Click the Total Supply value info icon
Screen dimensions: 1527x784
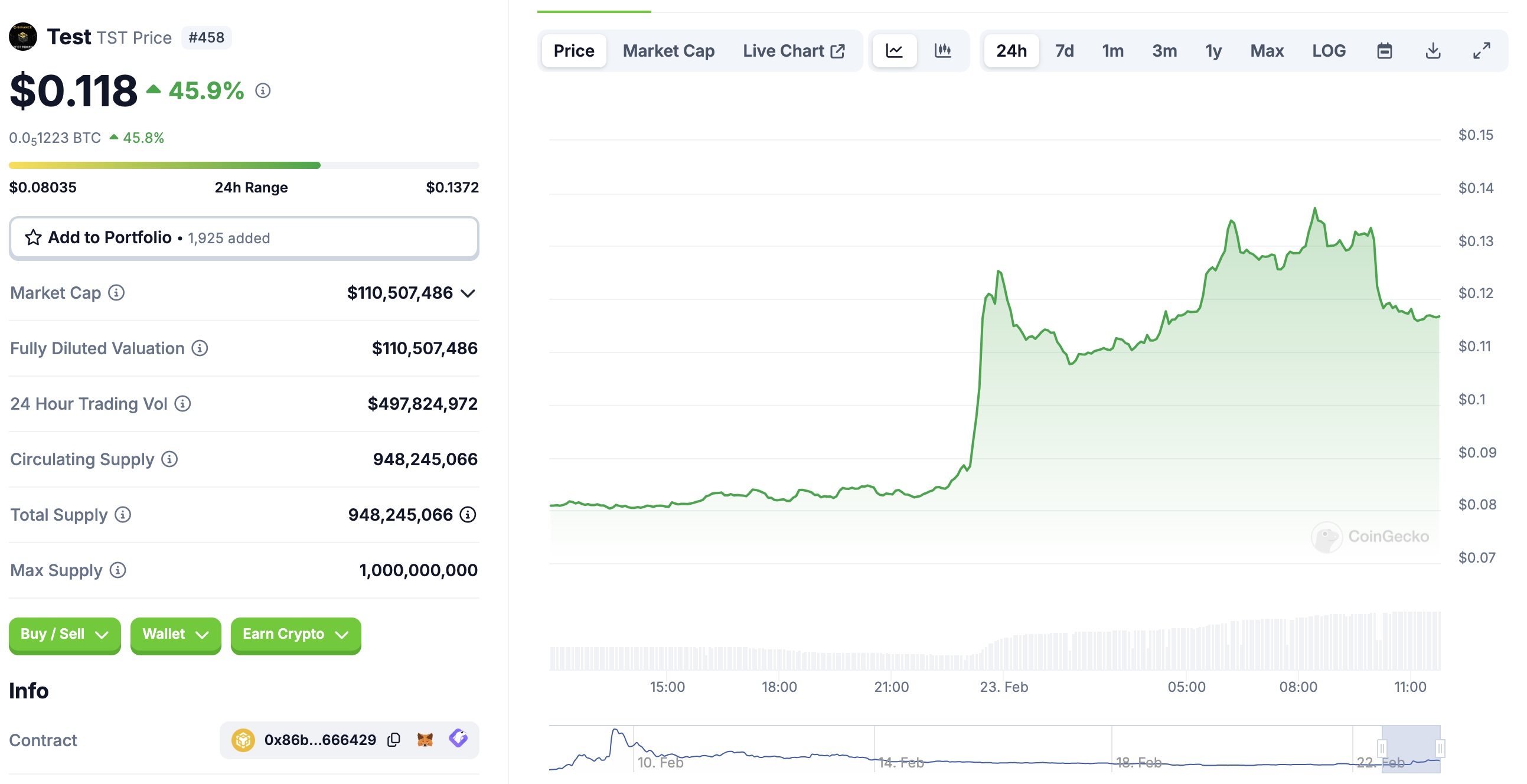[x=468, y=514]
